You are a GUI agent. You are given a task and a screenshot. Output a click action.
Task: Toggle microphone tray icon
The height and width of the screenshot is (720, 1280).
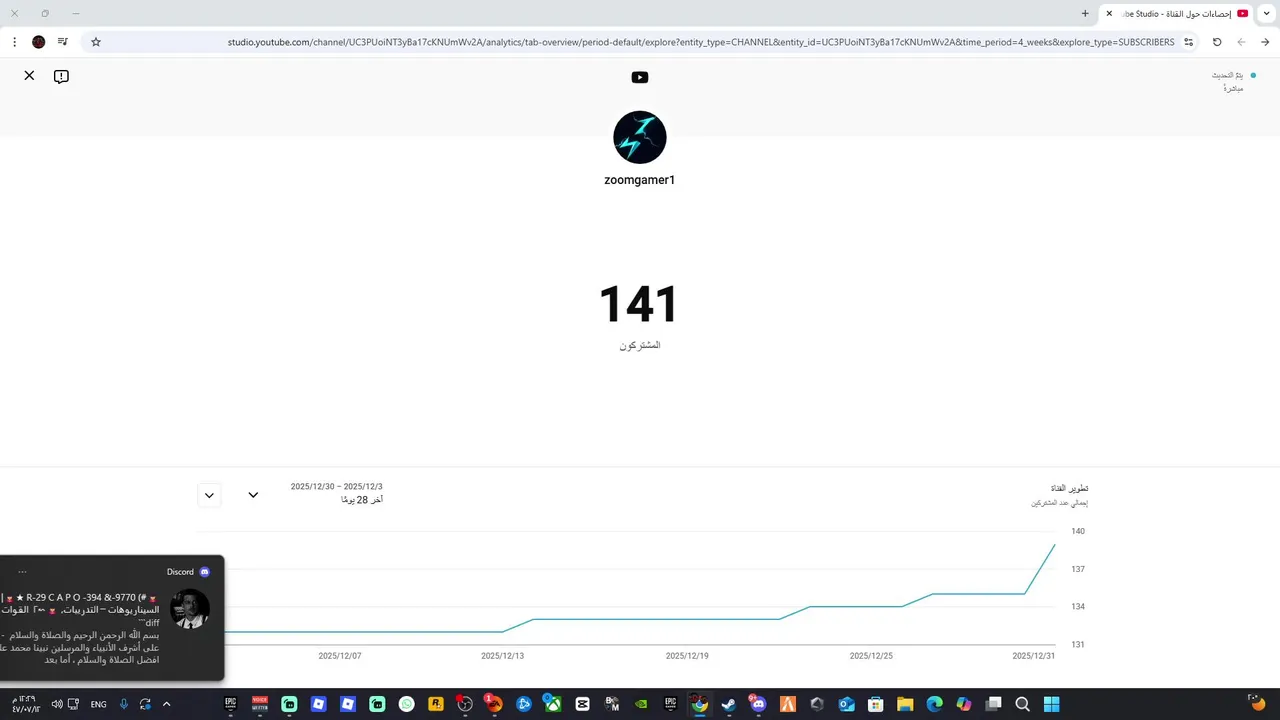(124, 704)
